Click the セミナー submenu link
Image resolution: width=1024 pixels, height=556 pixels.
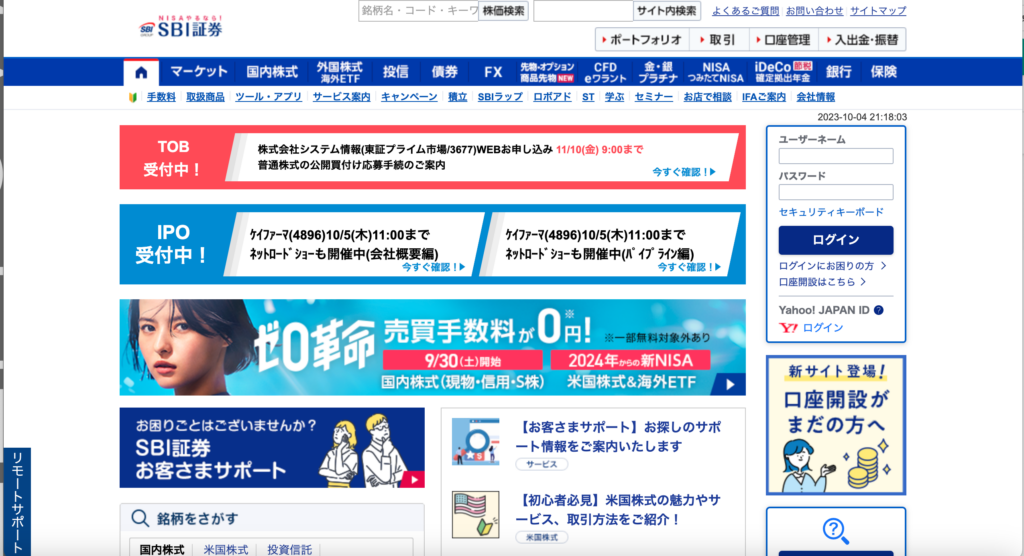(653, 97)
